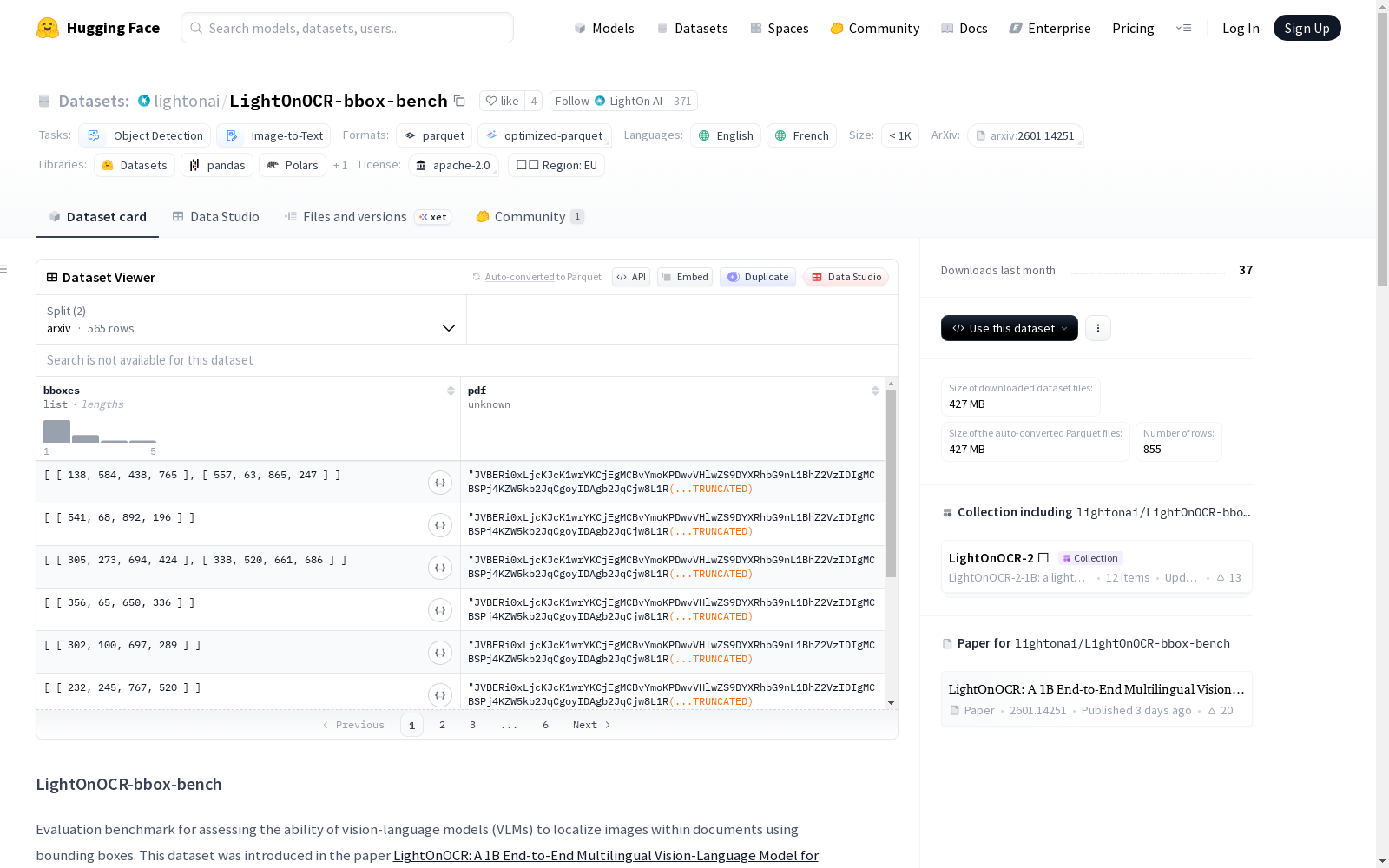Expand JSON for row with 232, 245, 767, 520

coord(440,695)
